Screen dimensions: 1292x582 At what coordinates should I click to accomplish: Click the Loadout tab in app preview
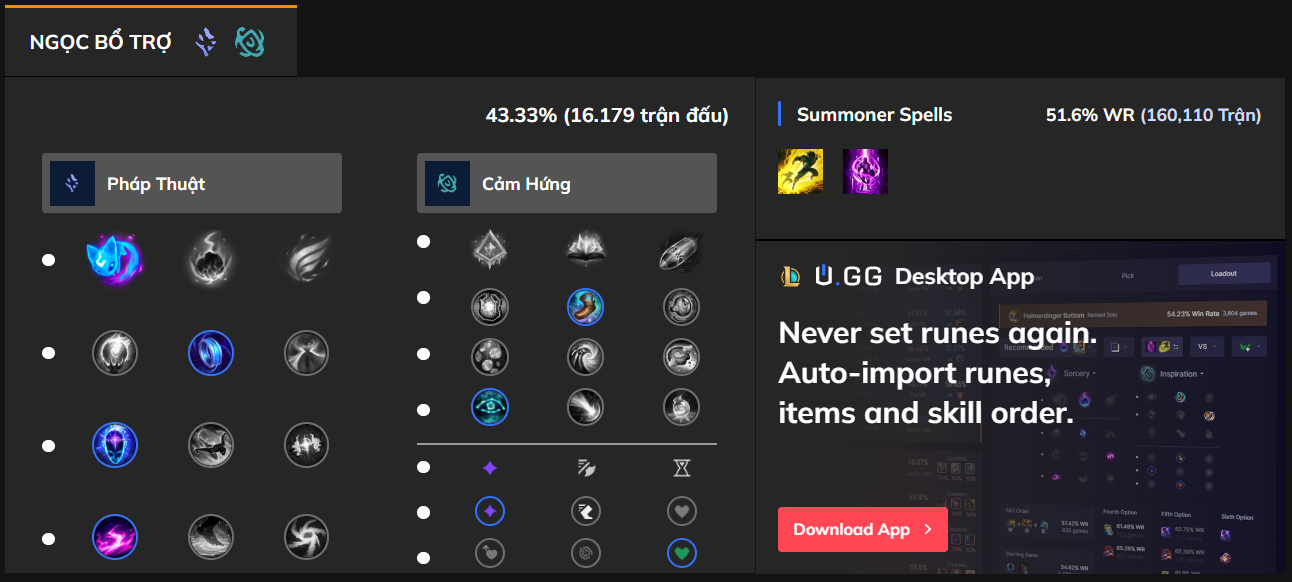coord(1223,273)
